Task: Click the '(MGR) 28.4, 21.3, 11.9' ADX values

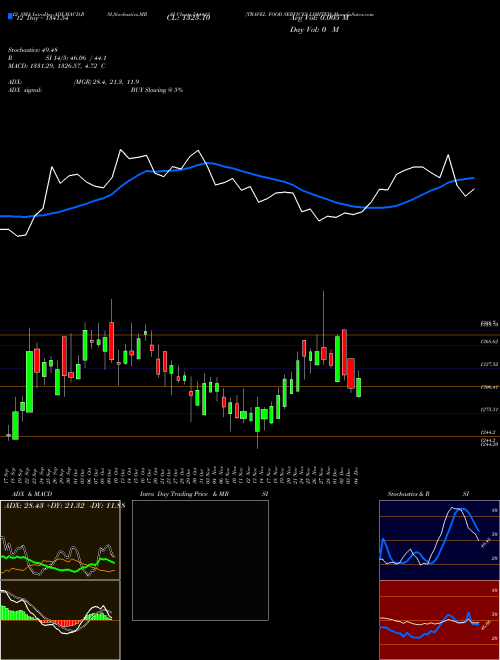Action: tap(106, 82)
